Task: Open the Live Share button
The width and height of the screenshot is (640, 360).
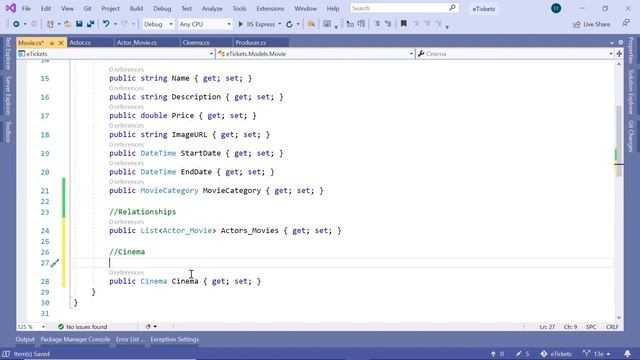Action: 591,24
